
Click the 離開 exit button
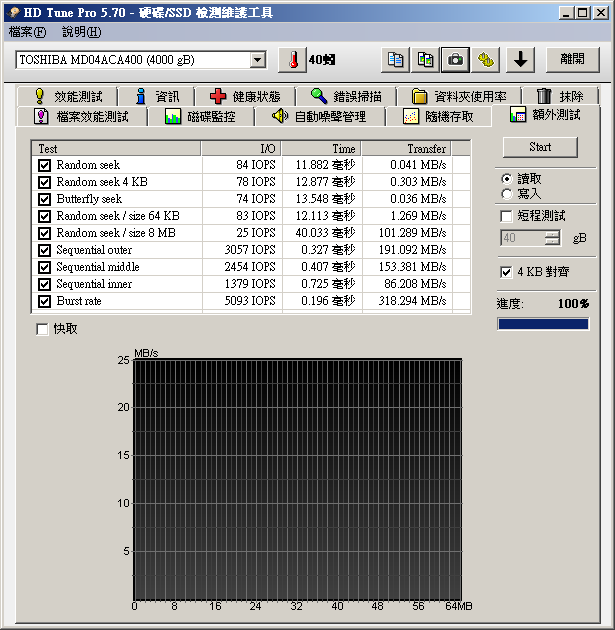point(572,60)
